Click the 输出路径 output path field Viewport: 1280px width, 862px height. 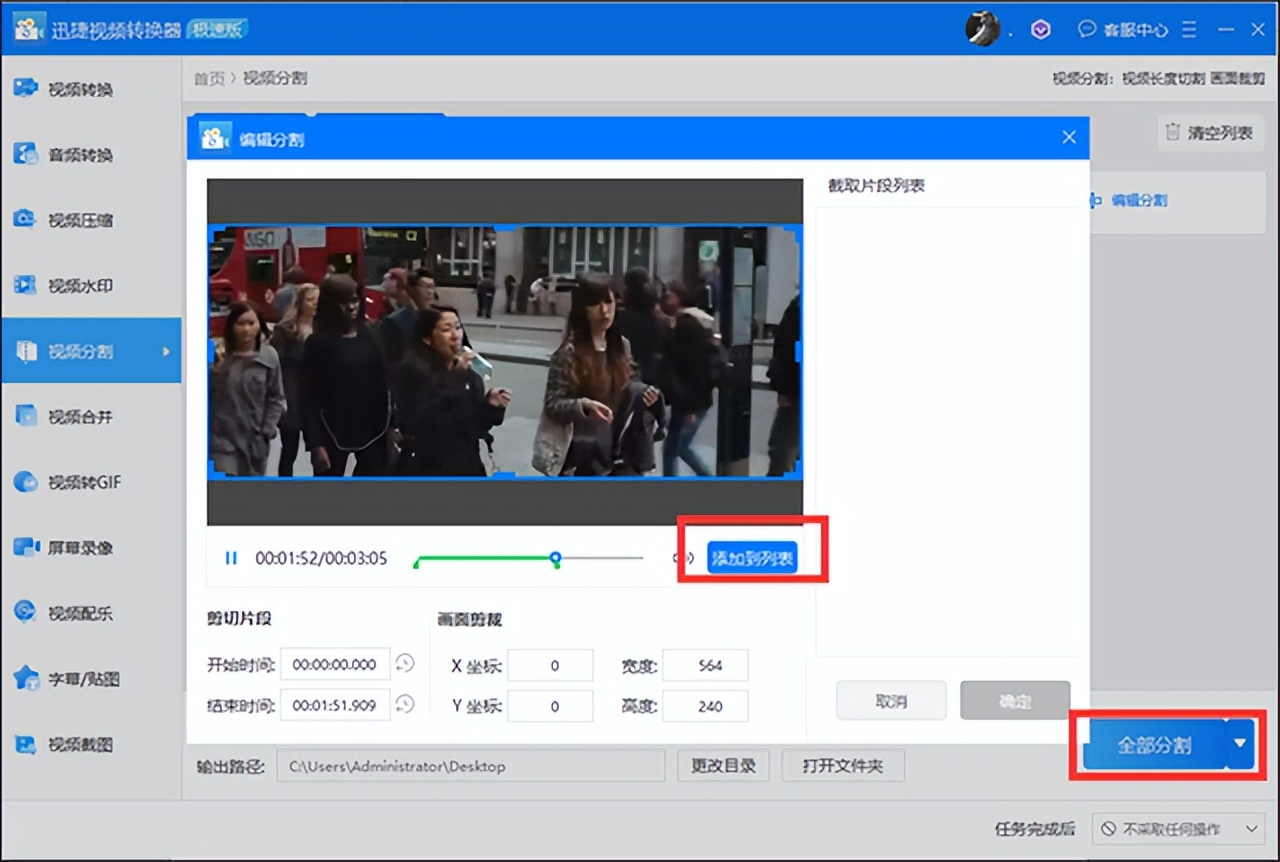470,765
